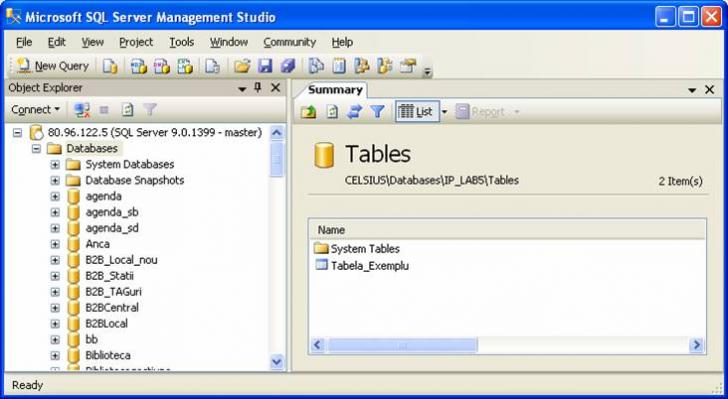Click the Name column header
Screen dimensions: 728x399
(507, 230)
